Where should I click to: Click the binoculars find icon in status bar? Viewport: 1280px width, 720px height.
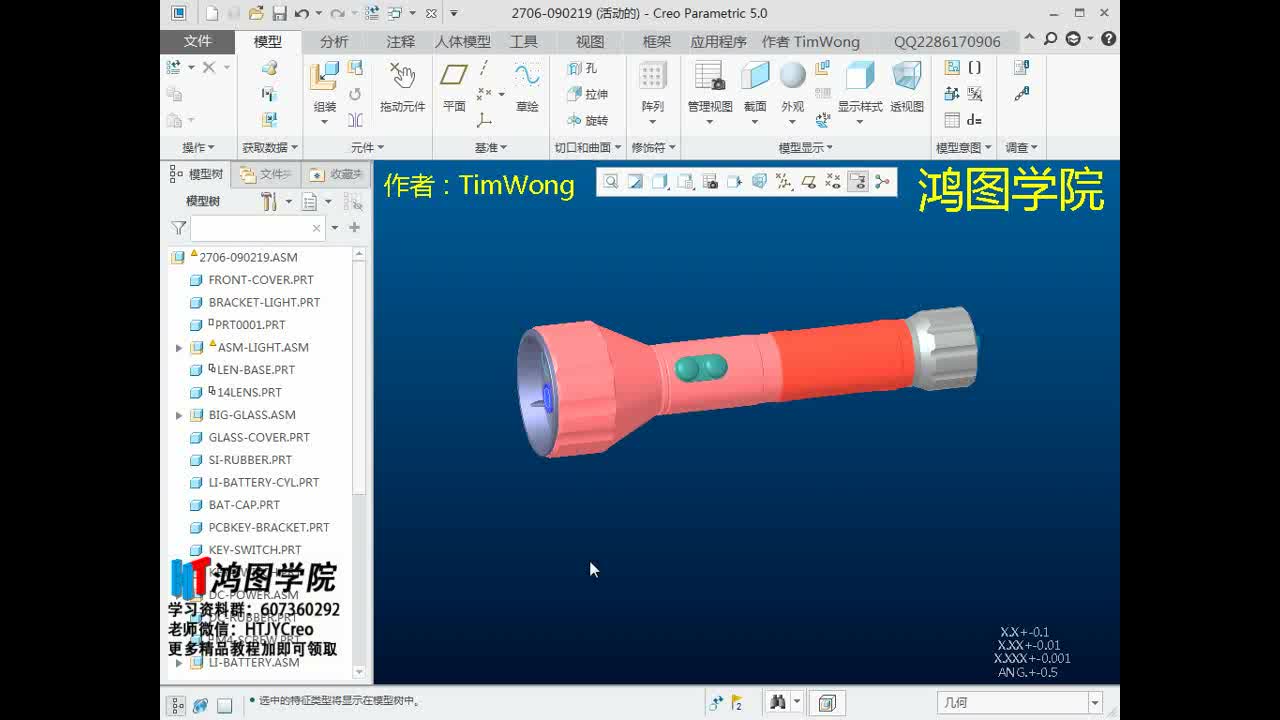click(x=777, y=703)
